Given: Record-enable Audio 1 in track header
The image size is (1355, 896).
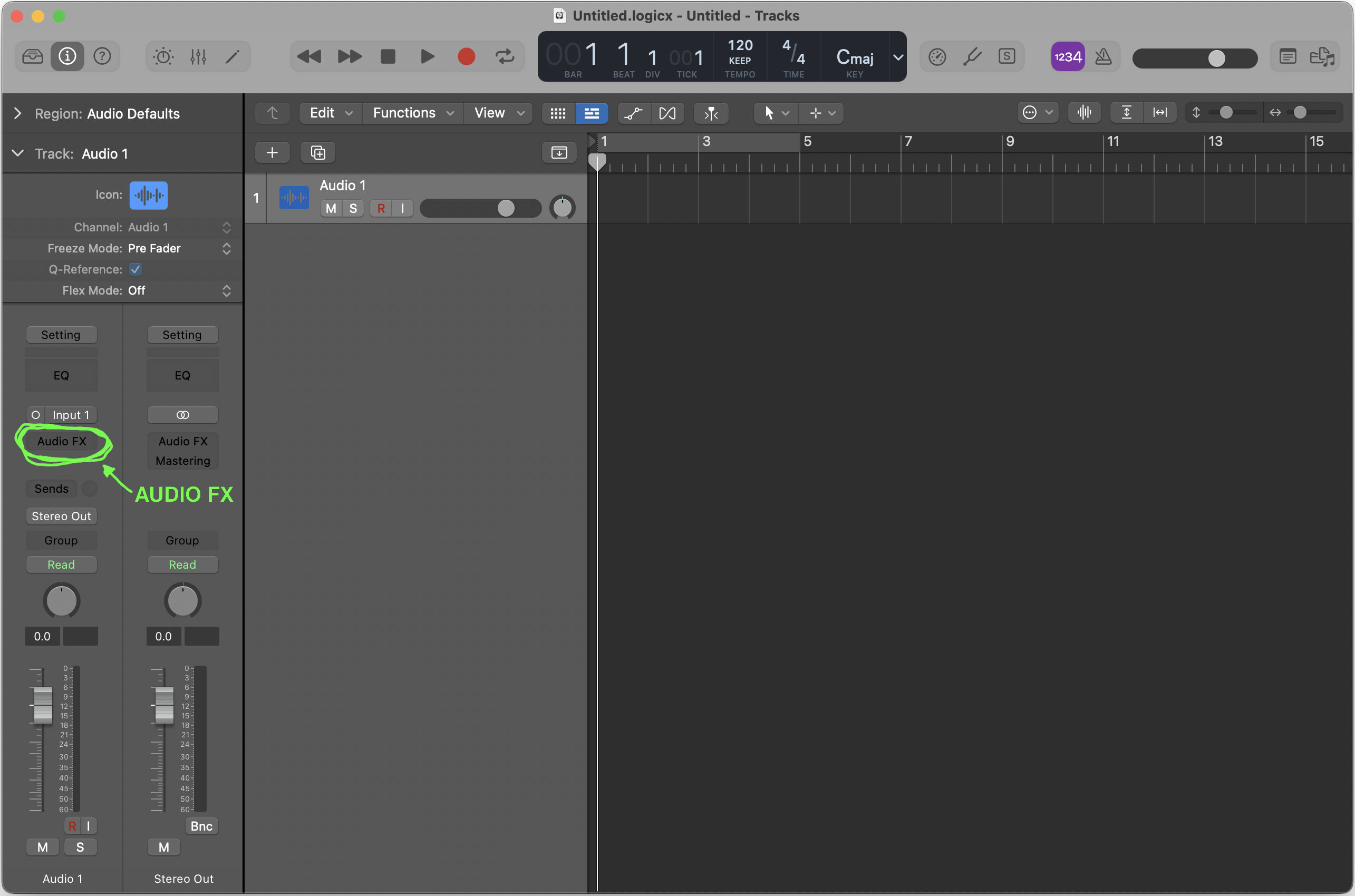Looking at the screenshot, I should click(x=381, y=208).
